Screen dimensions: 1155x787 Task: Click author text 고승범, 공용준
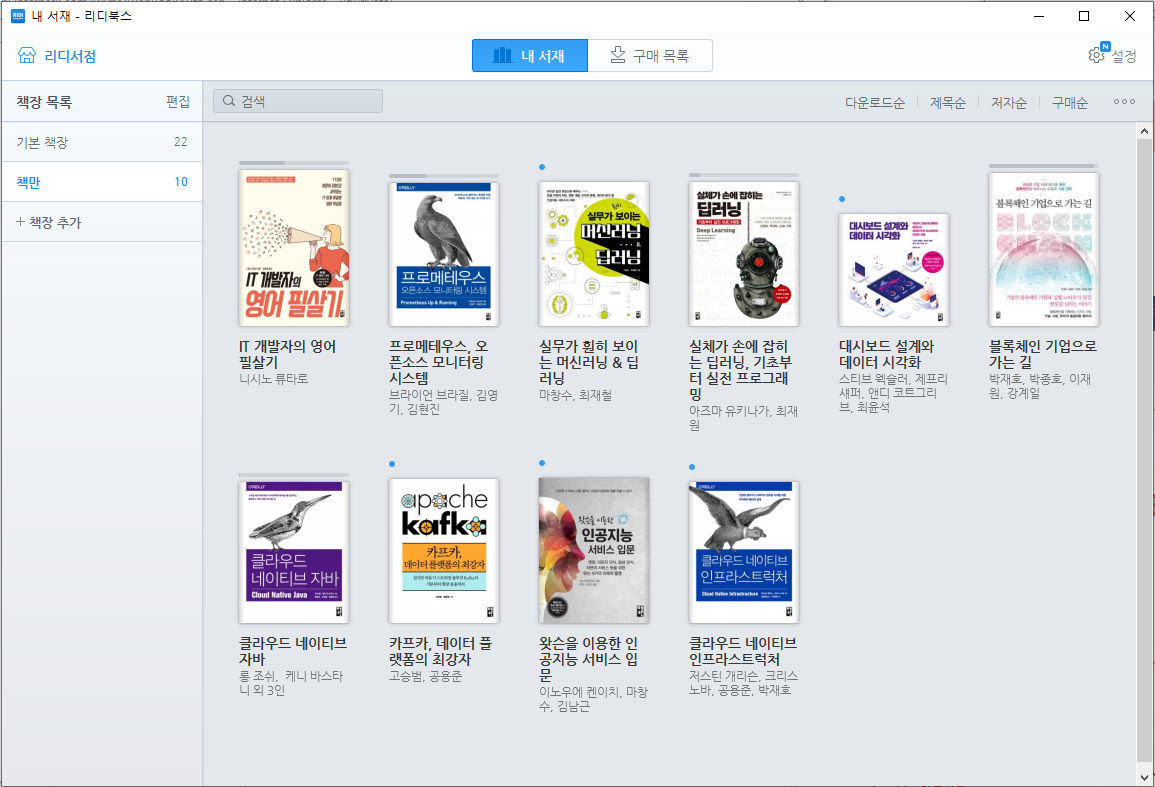coord(426,676)
